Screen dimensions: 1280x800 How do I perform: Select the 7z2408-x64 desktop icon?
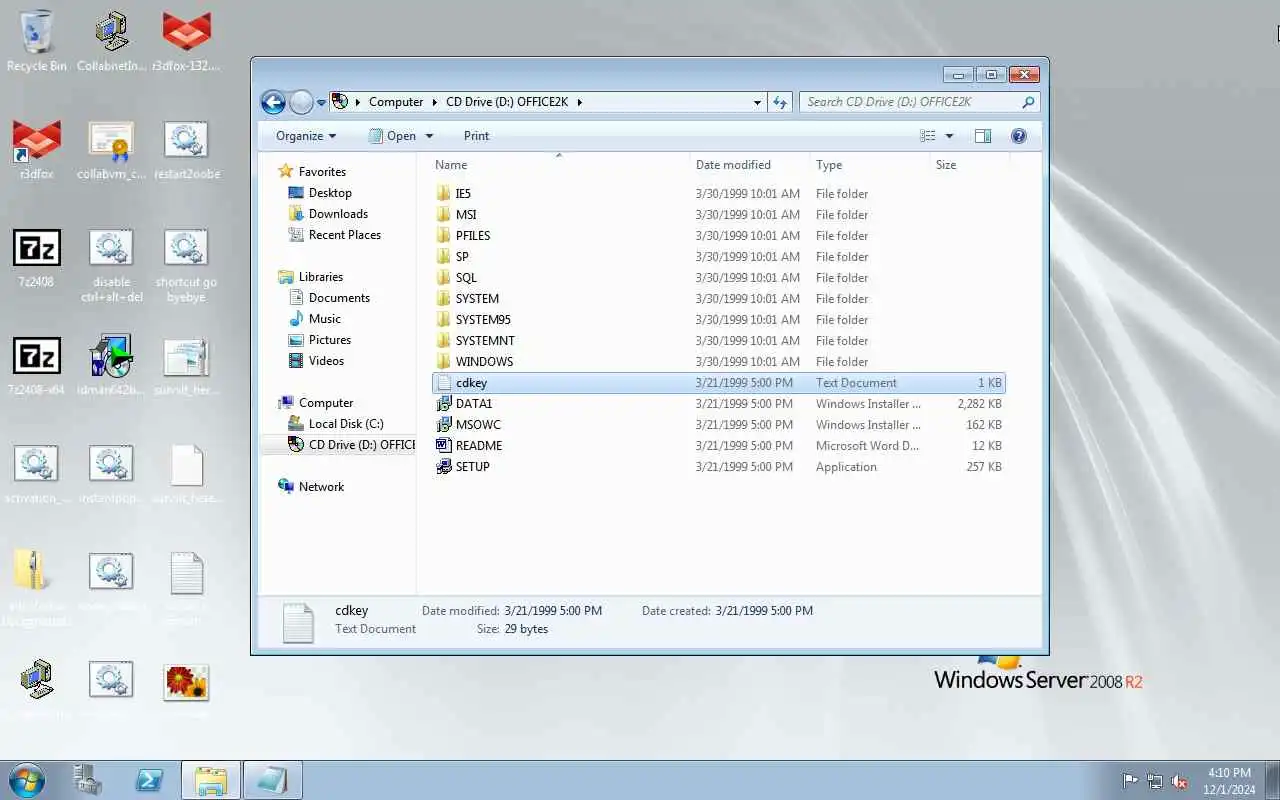(37, 367)
